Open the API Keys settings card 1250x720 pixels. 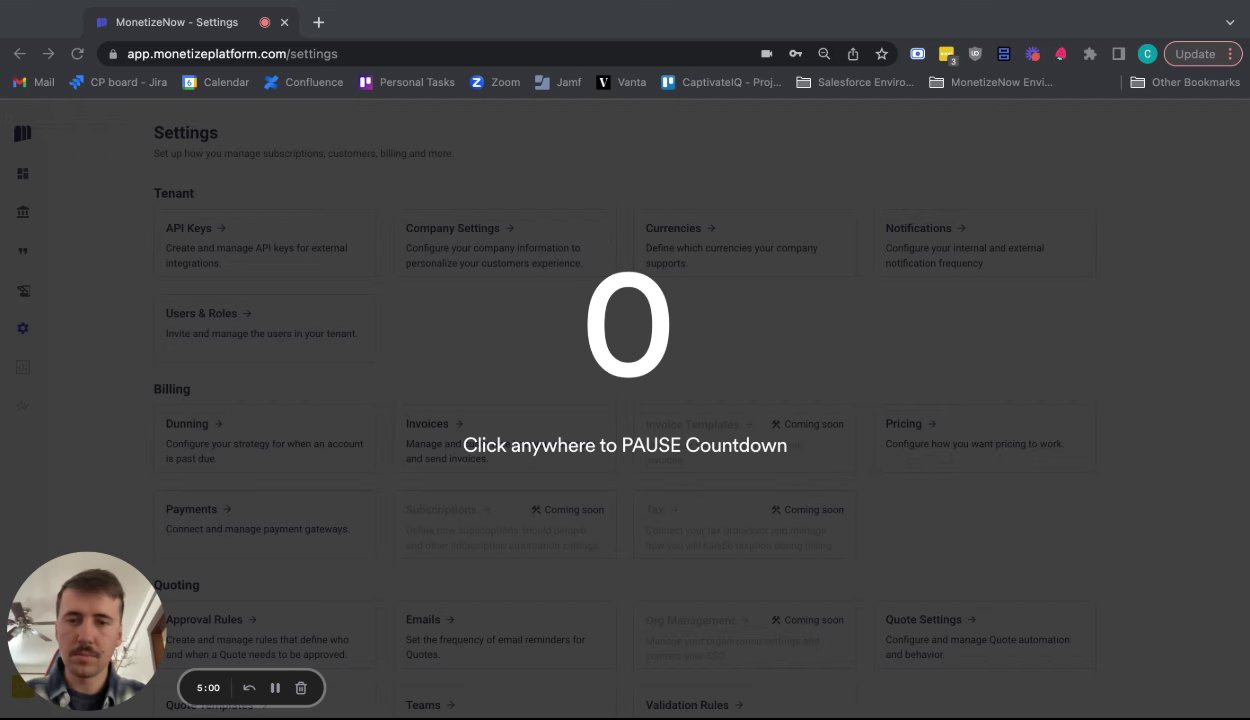pyautogui.click(x=266, y=245)
